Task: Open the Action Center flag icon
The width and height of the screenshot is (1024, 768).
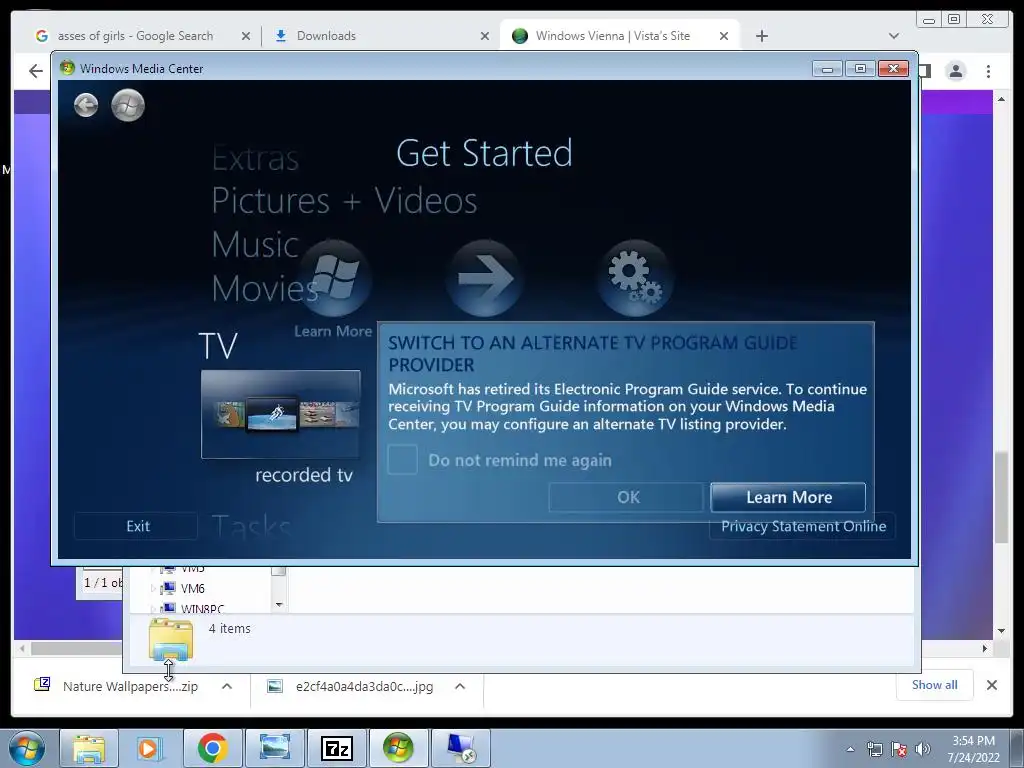Action: [x=899, y=749]
